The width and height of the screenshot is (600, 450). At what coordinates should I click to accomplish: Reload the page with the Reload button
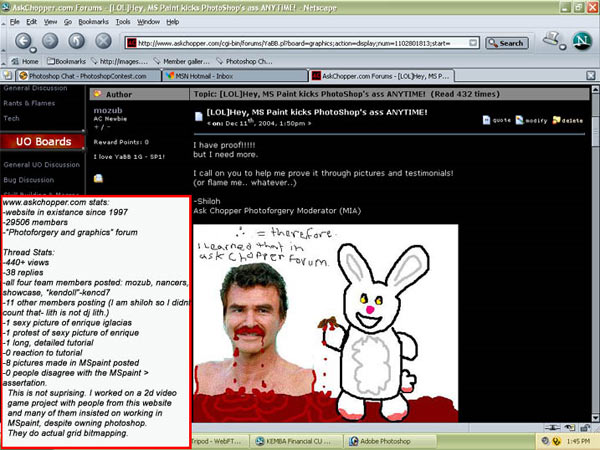77,41
